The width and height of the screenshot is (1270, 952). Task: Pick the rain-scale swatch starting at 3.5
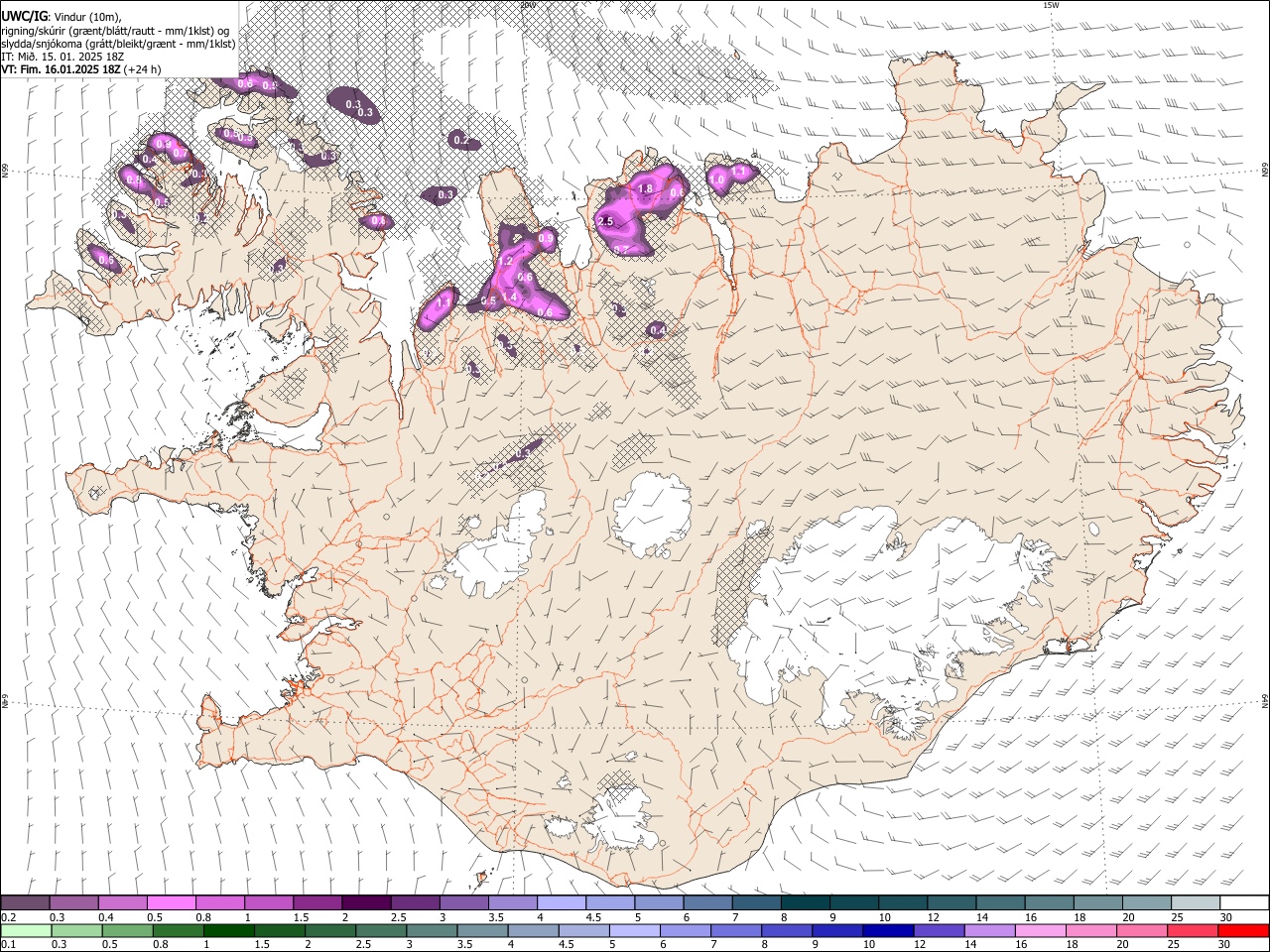tap(482, 930)
